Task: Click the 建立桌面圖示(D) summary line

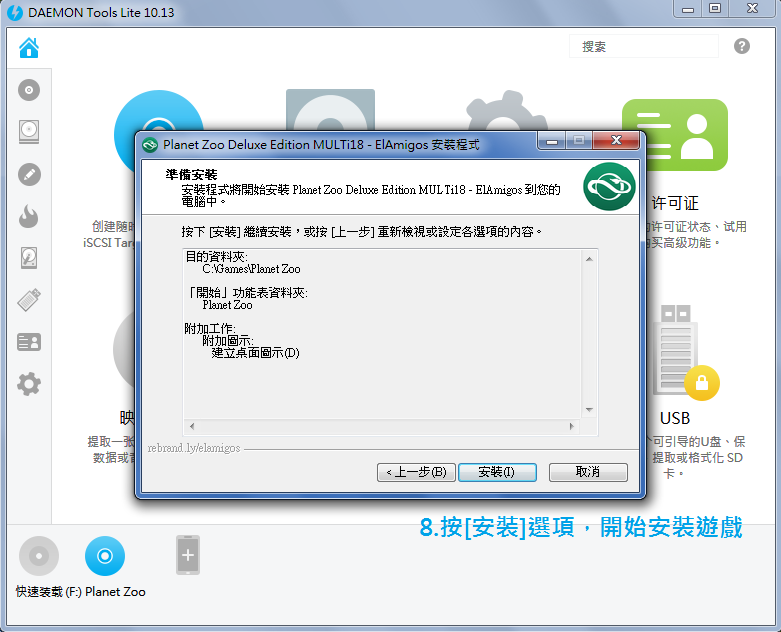Action: 256,353
